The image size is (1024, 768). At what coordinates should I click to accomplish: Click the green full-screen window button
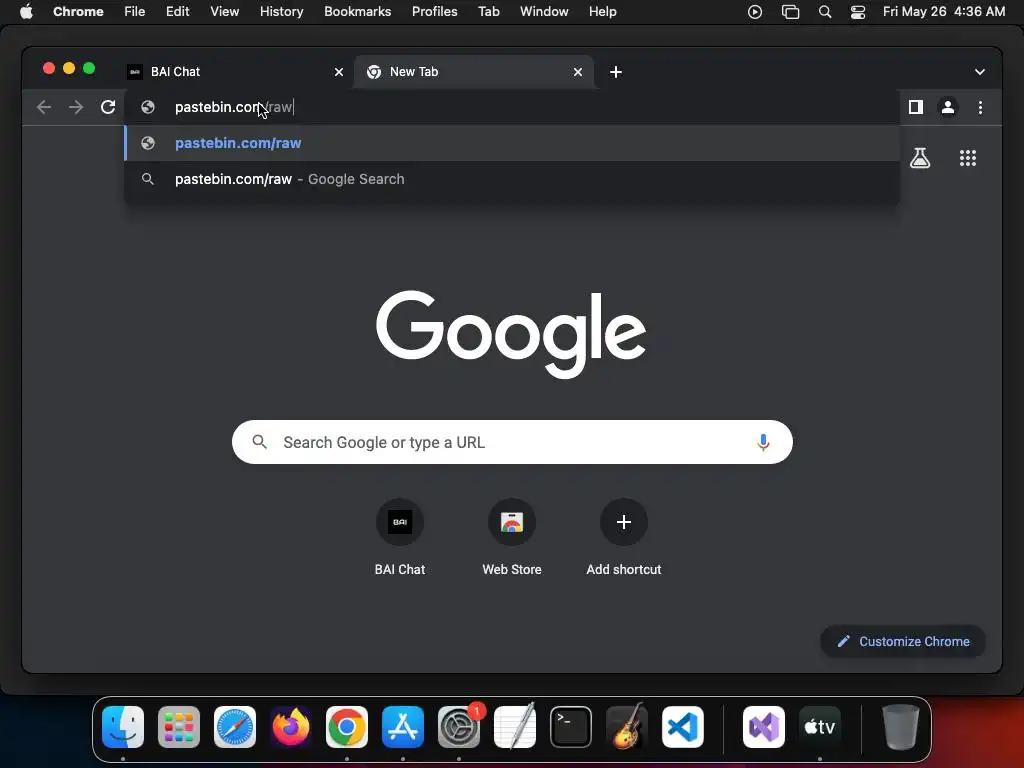tap(89, 69)
